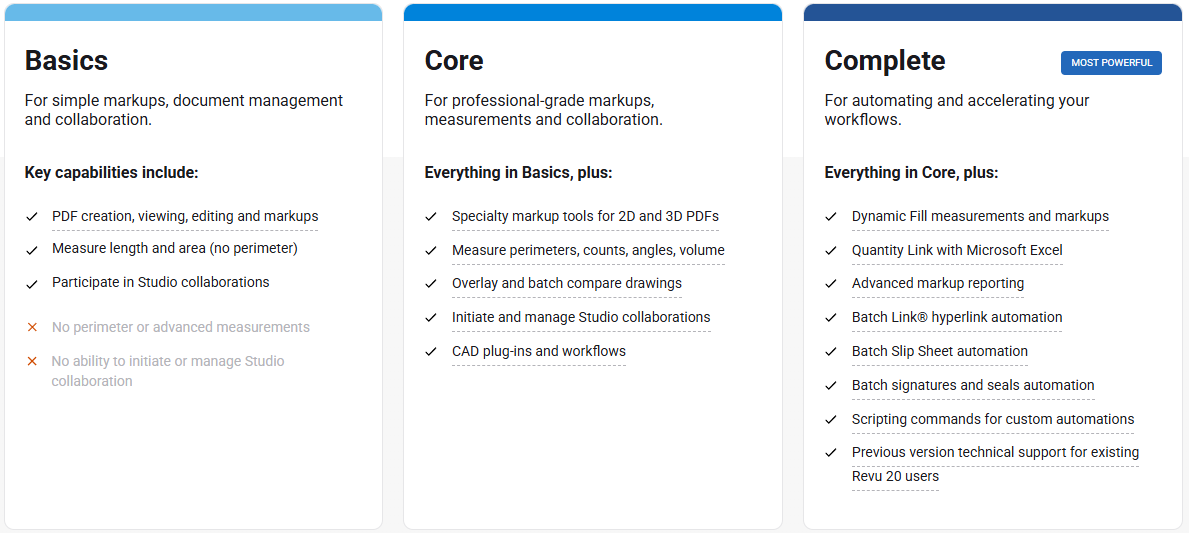Click checkmark next to CAD plug-ins and workflows
The height and width of the screenshot is (533, 1189).
tap(431, 351)
